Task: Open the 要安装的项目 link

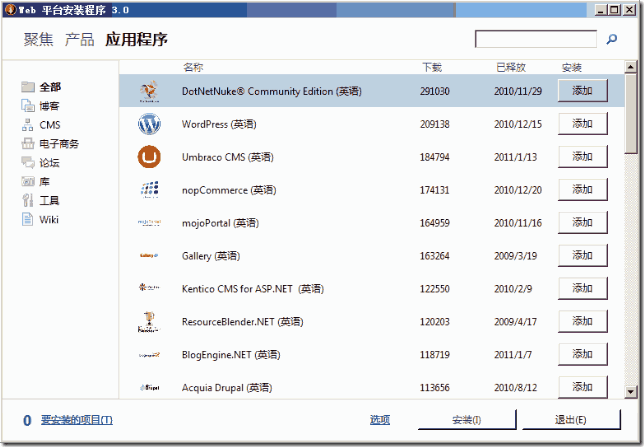Action: tap(77, 420)
